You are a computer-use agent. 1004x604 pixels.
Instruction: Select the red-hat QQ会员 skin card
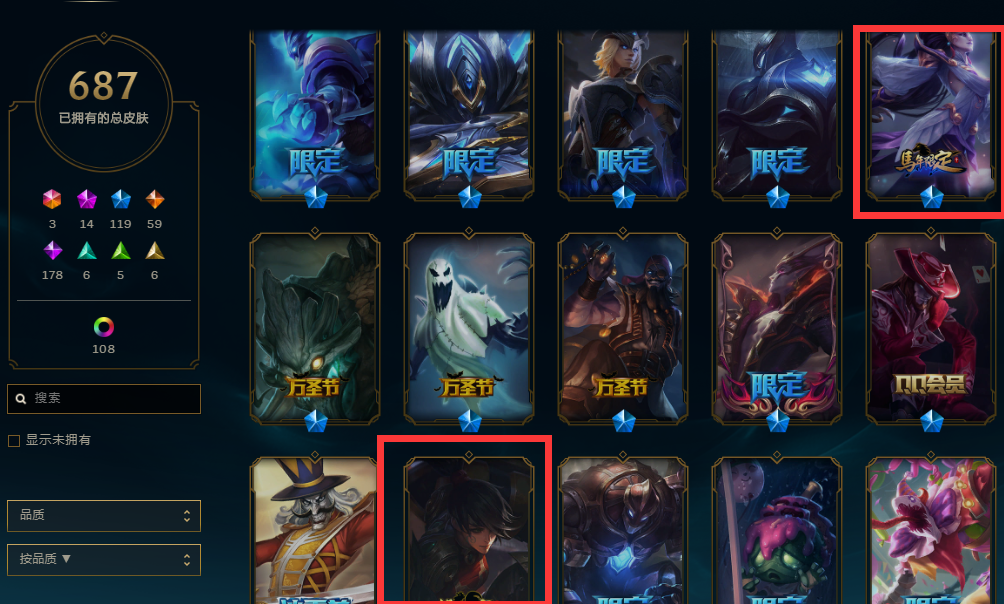point(930,329)
